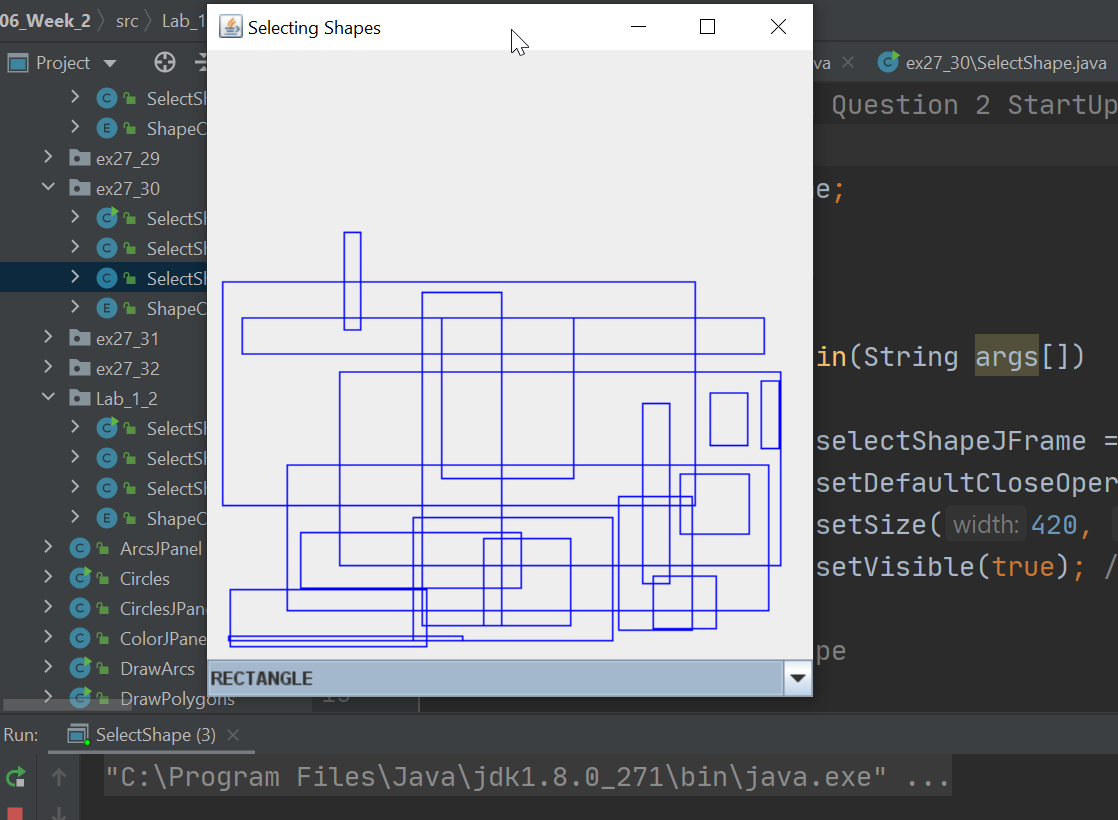Collapse the ex27_30 folder

pos(48,188)
